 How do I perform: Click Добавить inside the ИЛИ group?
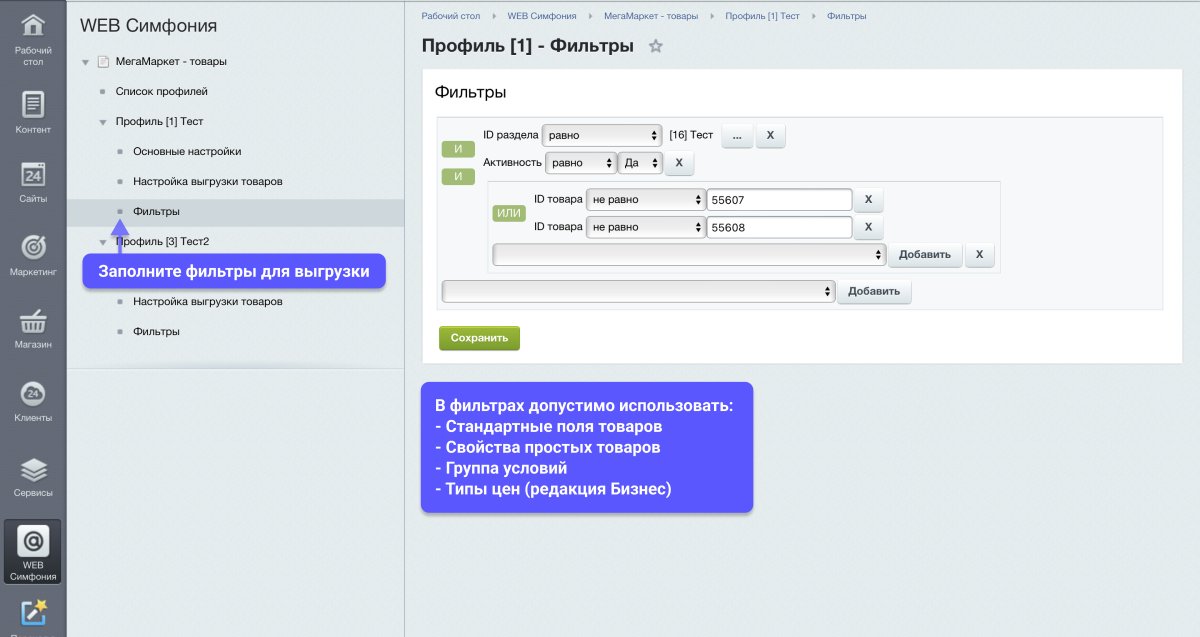click(x=925, y=254)
